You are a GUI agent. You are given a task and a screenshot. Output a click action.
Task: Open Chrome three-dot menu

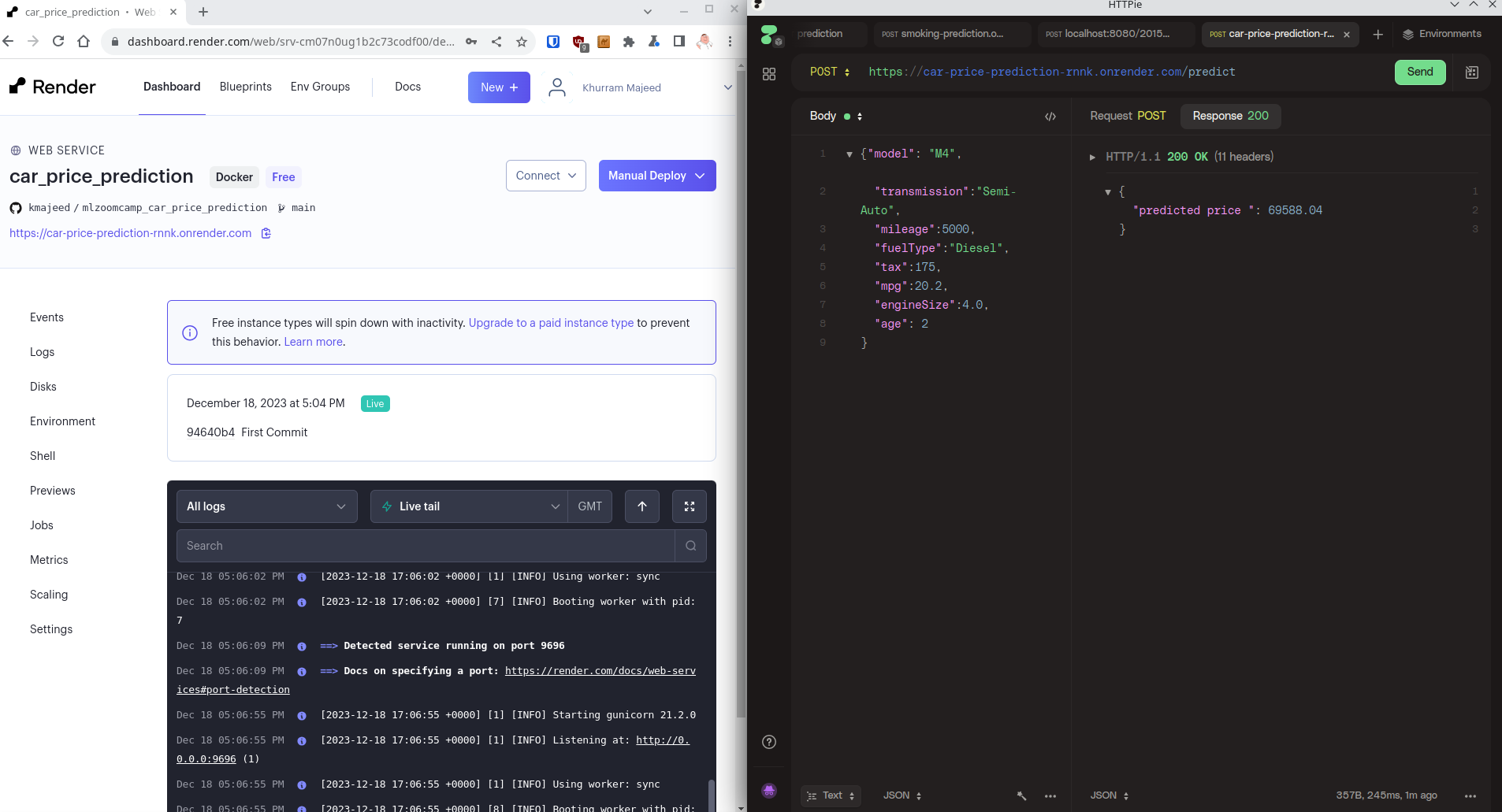(x=730, y=42)
